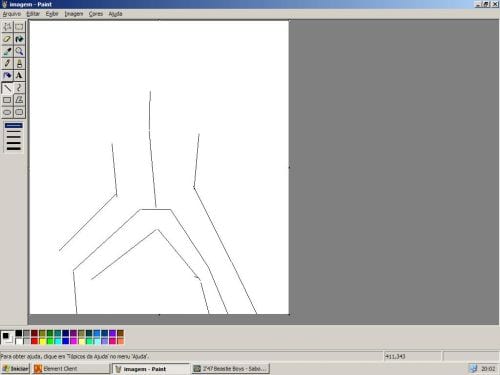The width and height of the screenshot is (500, 375).
Task: Click the Iniciar start button
Action: pyautogui.click(x=15, y=369)
